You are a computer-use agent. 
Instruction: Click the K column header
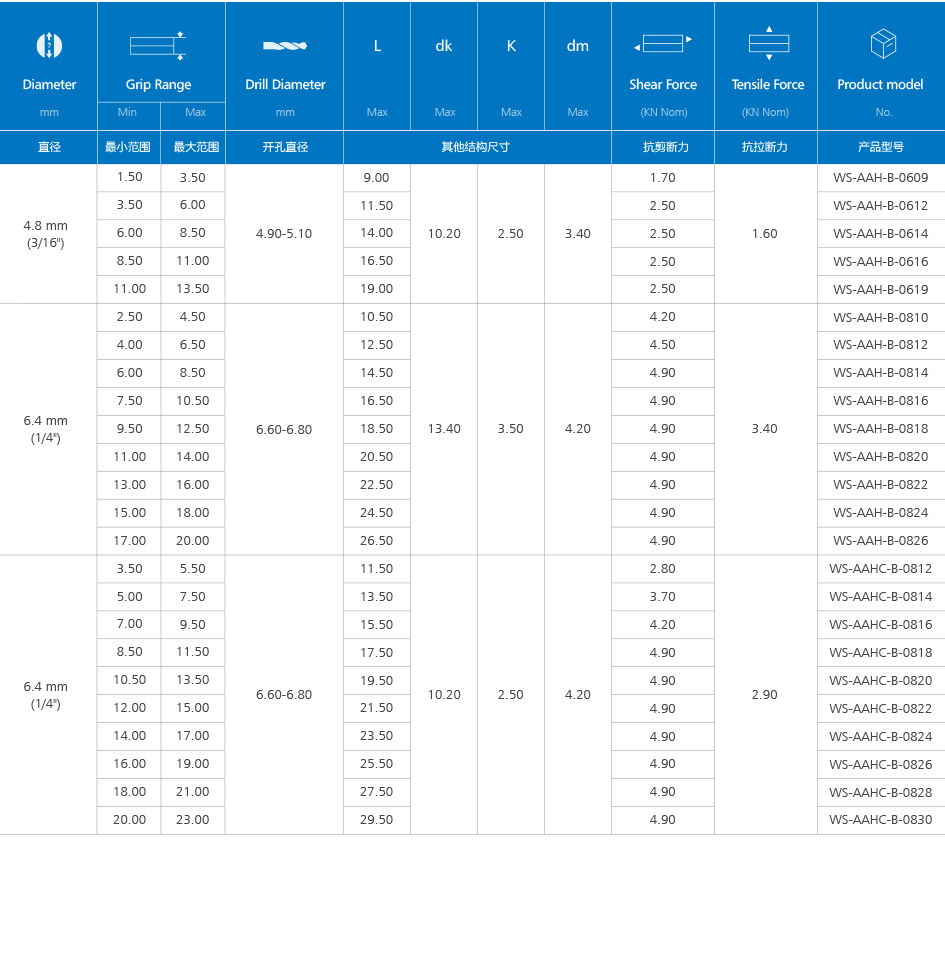511,46
